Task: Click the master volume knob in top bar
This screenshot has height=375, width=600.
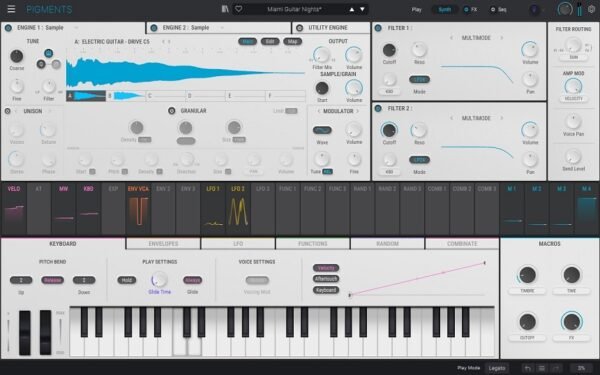Action: click(x=565, y=9)
